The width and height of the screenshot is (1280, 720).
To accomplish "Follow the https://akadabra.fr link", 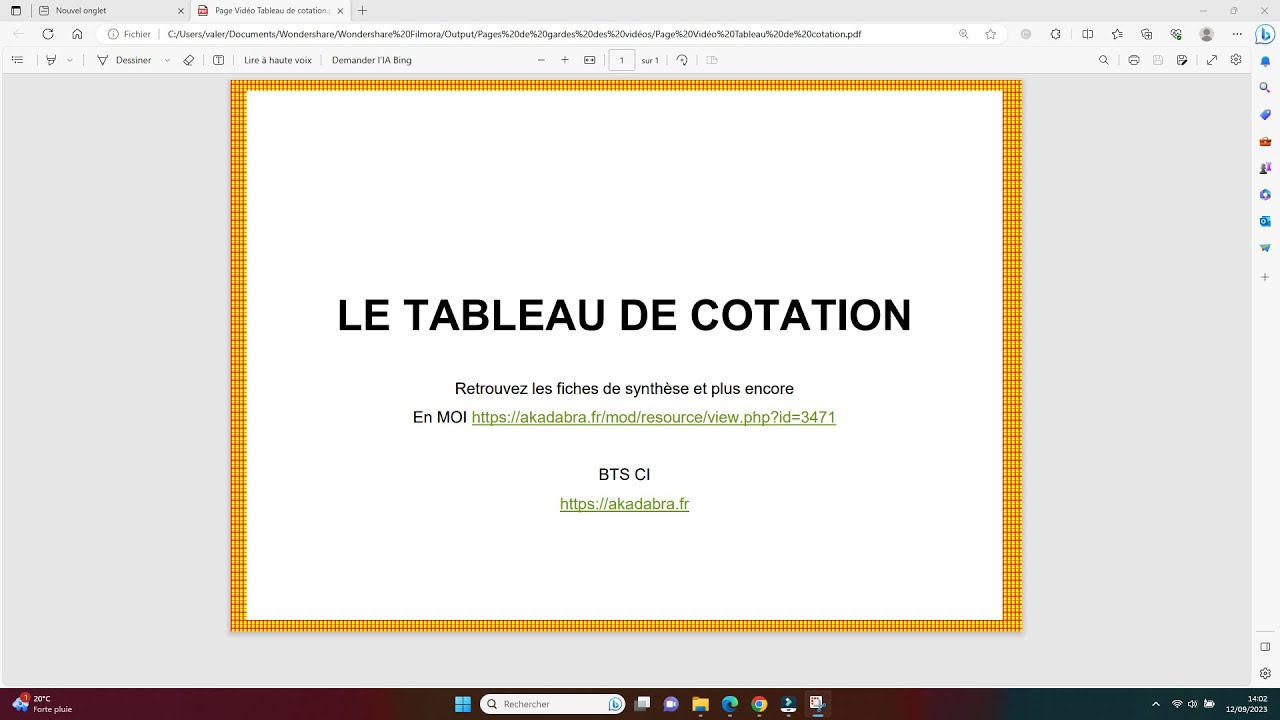I will (x=624, y=504).
